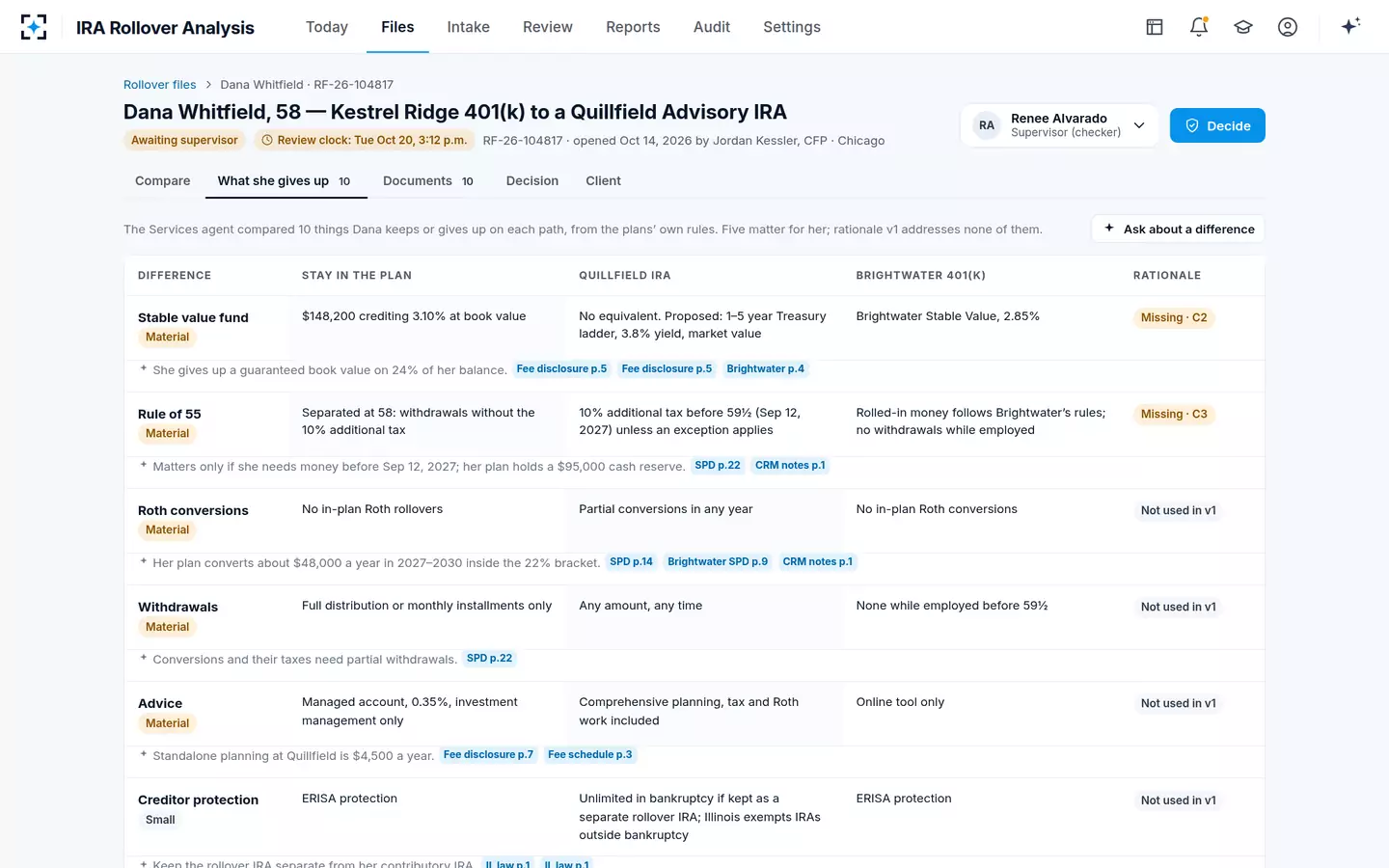Click the IRA Rollover Analysis logo icon
This screenshot has height=868, width=1389.
pyautogui.click(x=34, y=27)
